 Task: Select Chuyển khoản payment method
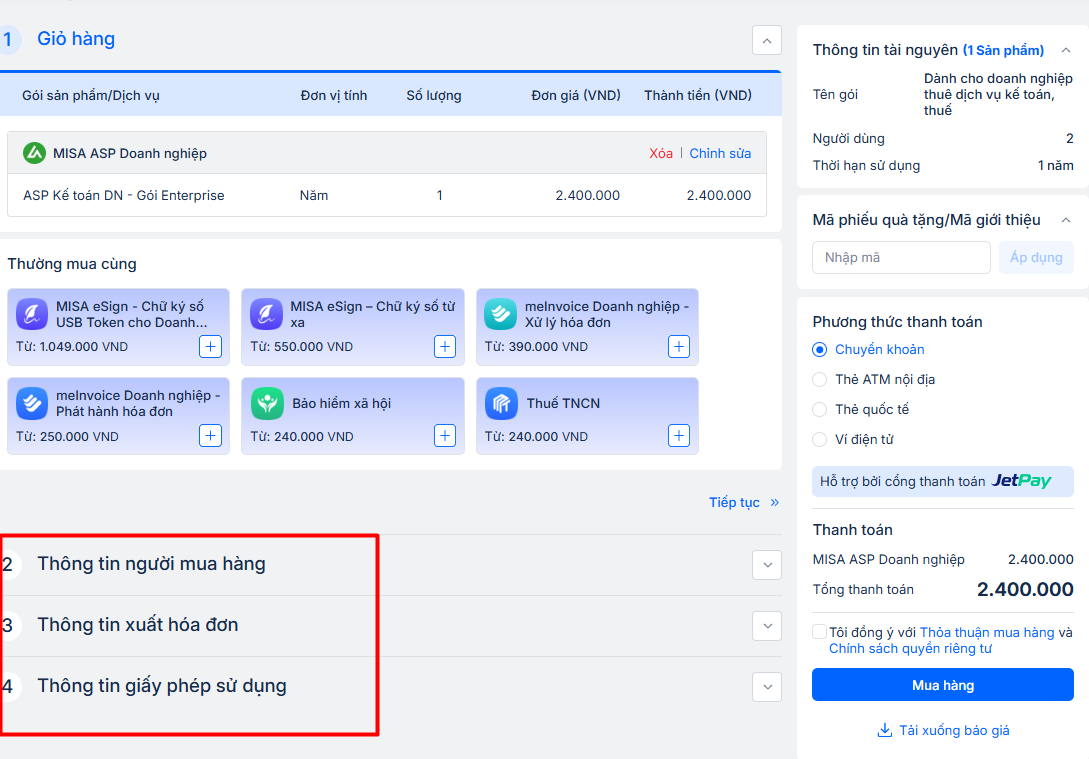pyautogui.click(x=820, y=350)
